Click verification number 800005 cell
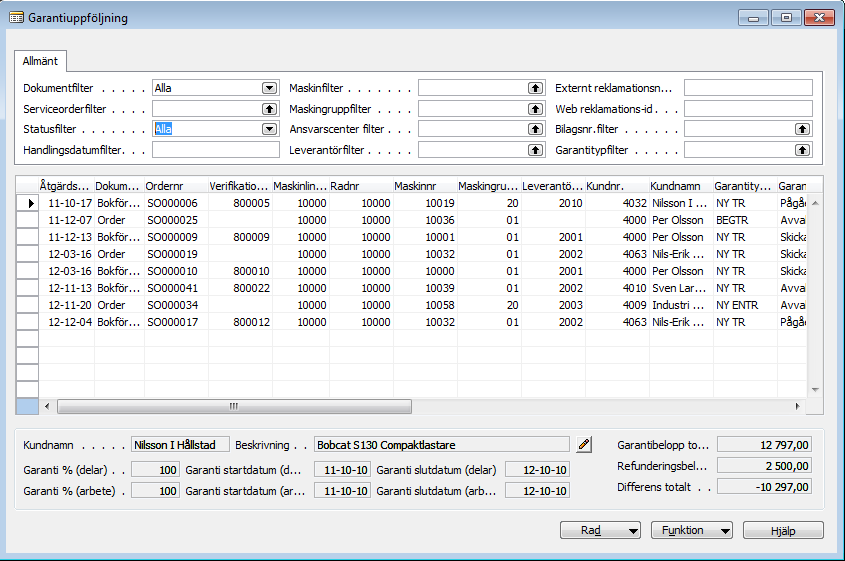This screenshot has width=845, height=561. coord(240,203)
